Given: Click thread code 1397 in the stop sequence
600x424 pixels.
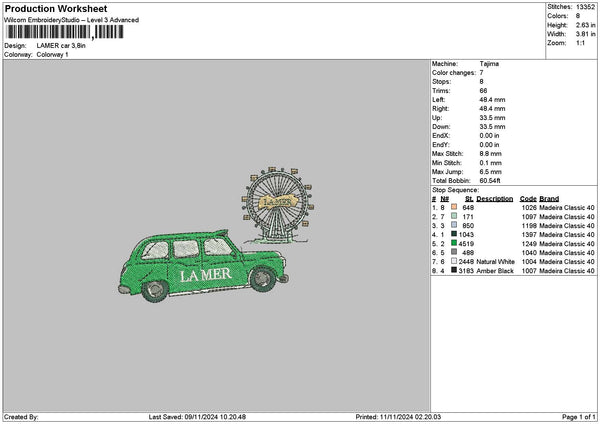Looking at the screenshot, I should pos(529,235).
